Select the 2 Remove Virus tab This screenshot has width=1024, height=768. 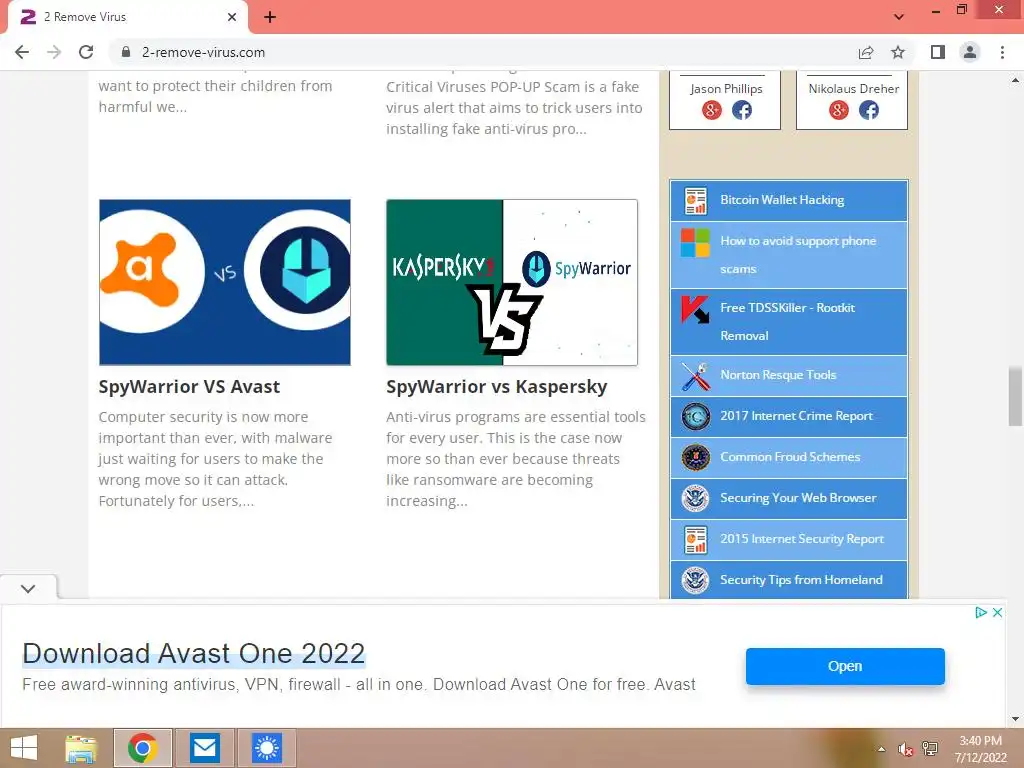click(128, 17)
